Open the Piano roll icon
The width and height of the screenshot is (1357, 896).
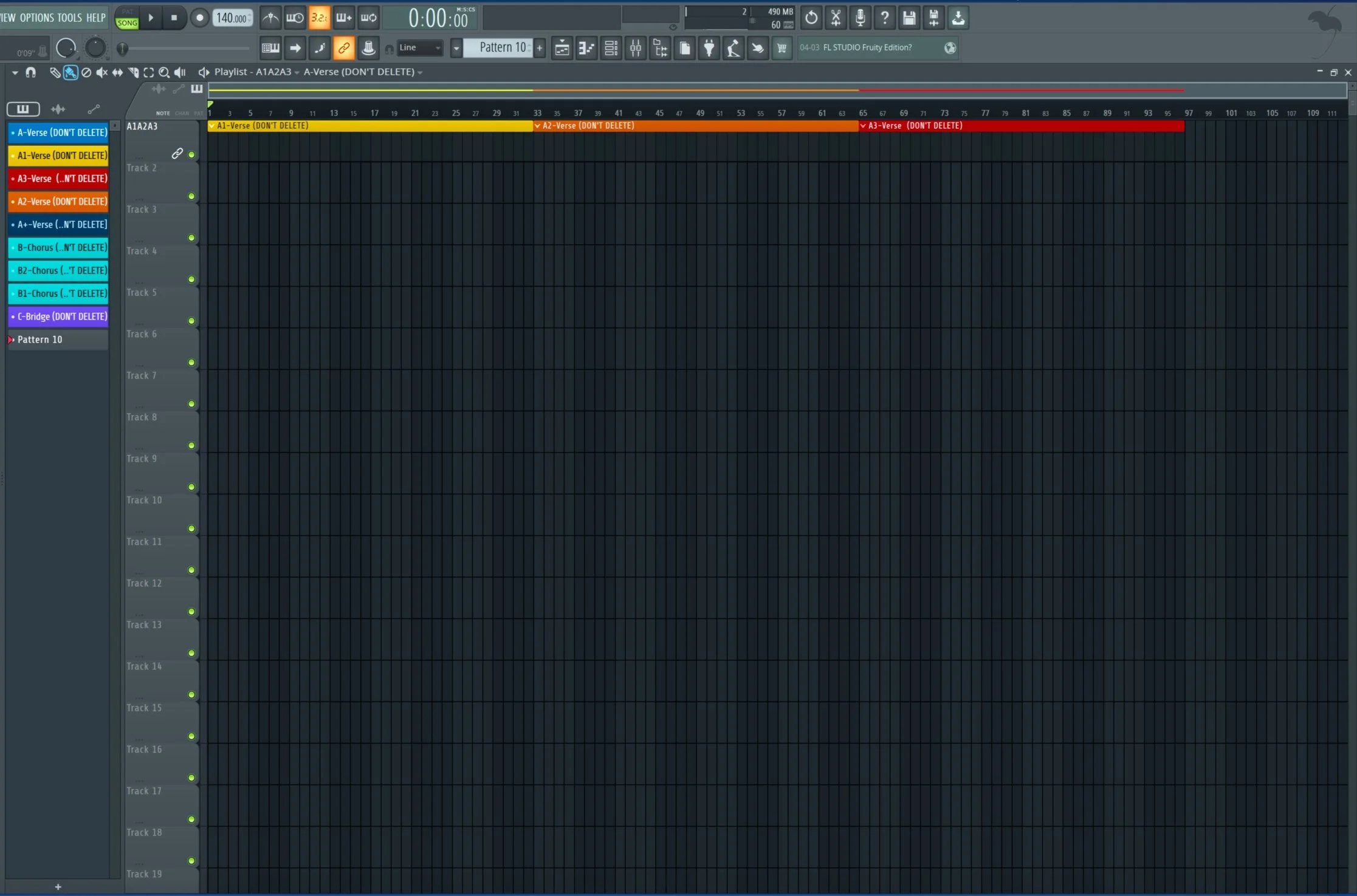click(586, 48)
